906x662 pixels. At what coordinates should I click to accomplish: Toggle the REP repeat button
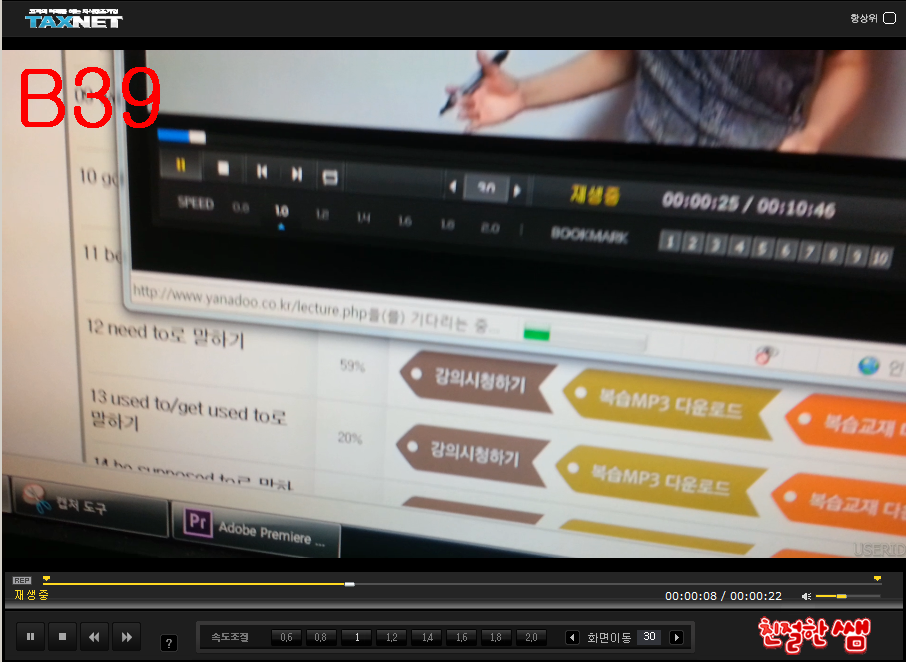(x=22, y=580)
